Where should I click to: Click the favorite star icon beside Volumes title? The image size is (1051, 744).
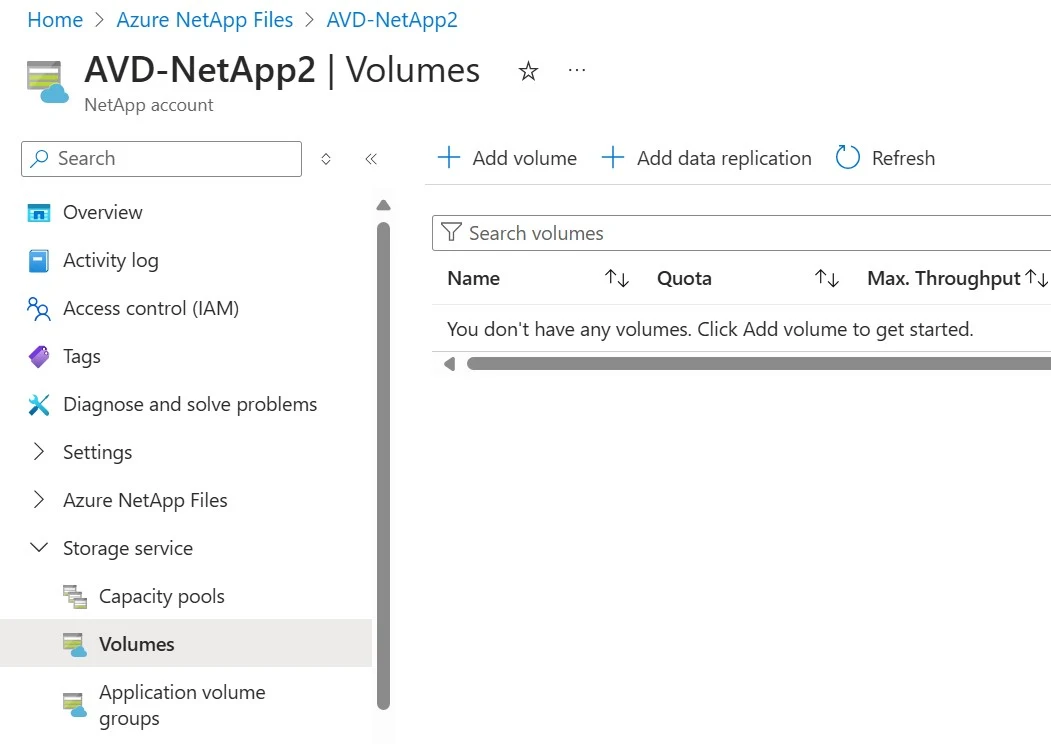point(528,71)
